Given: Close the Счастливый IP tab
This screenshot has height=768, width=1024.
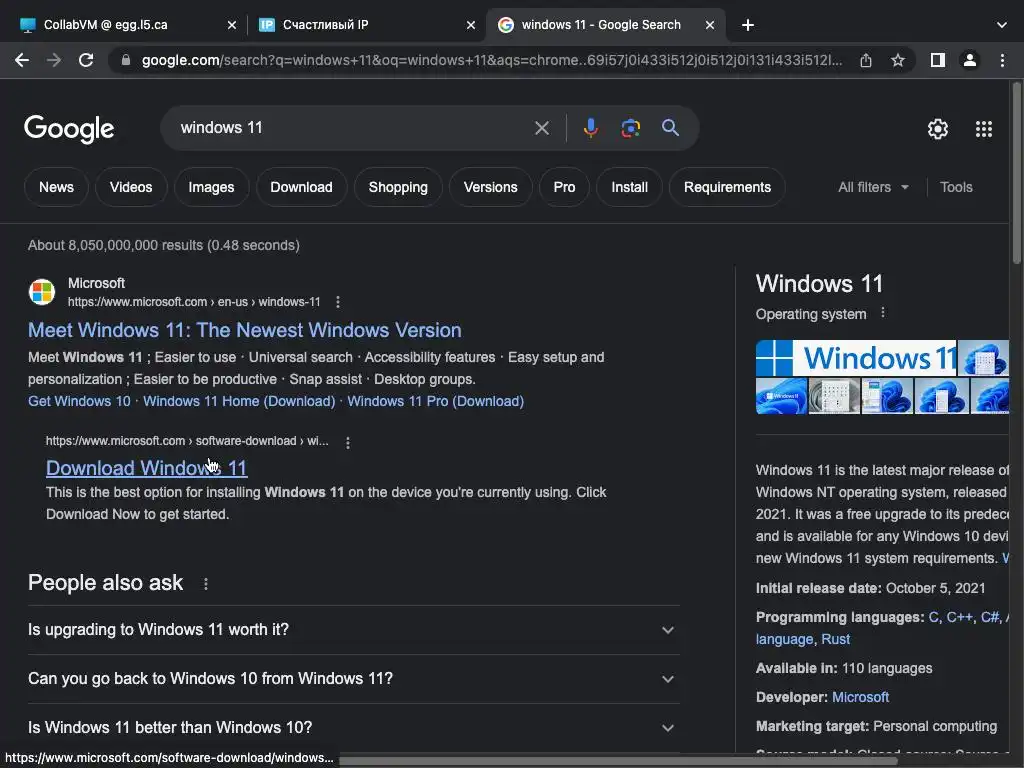Looking at the screenshot, I should click(471, 25).
